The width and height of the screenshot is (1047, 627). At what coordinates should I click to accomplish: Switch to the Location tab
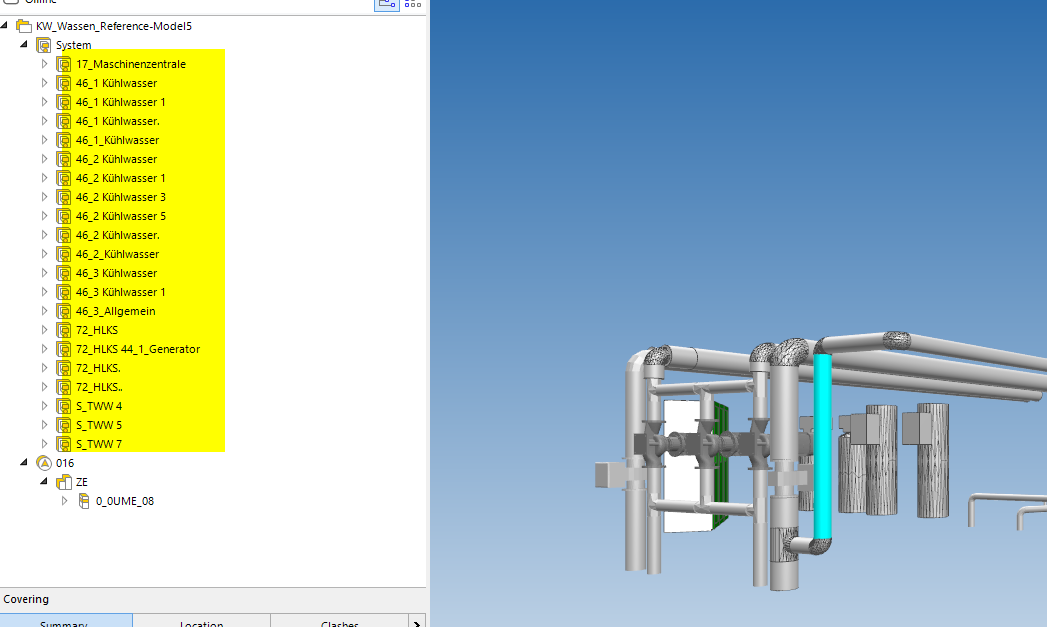click(x=202, y=621)
